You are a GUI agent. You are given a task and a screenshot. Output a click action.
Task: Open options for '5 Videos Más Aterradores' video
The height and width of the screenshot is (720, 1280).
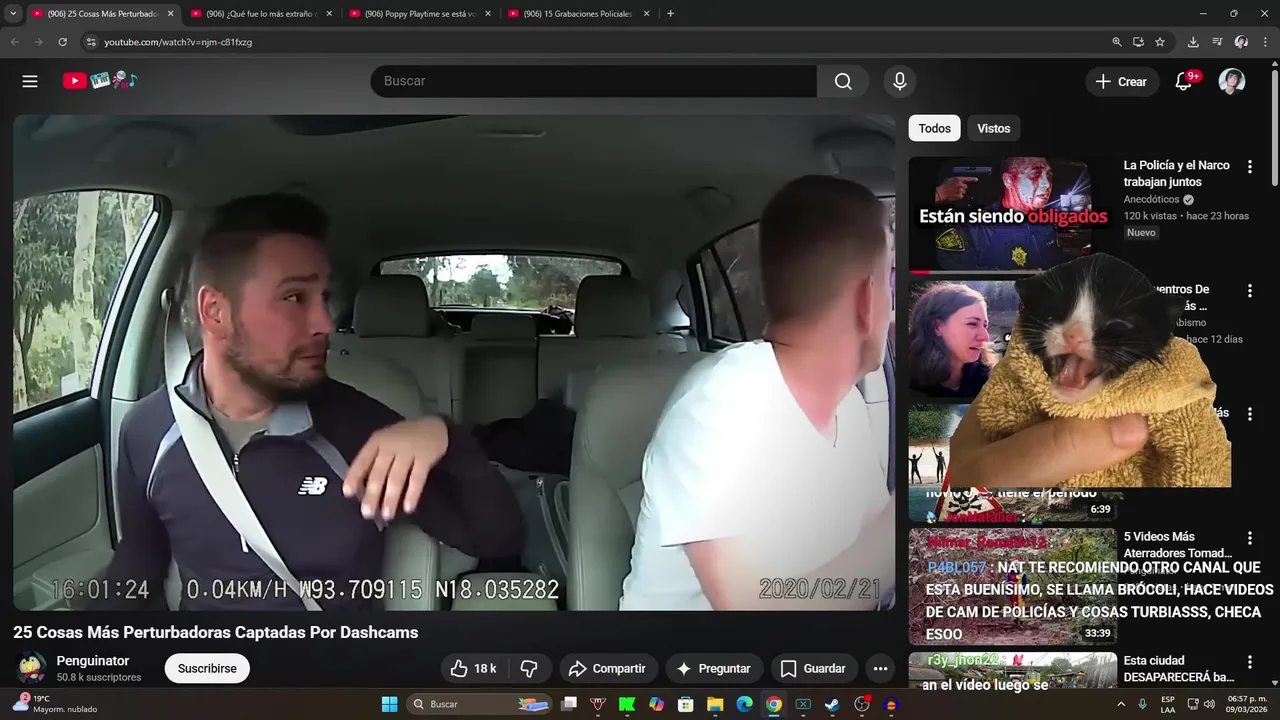[x=1249, y=538]
